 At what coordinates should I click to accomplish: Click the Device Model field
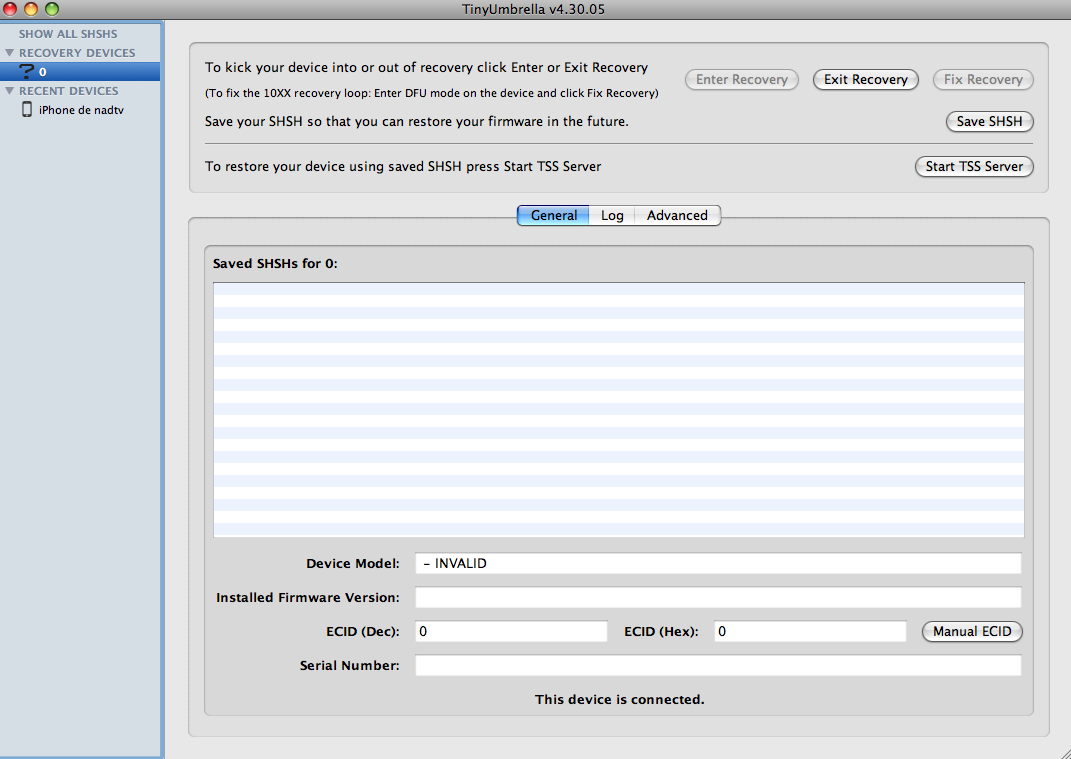point(718,564)
